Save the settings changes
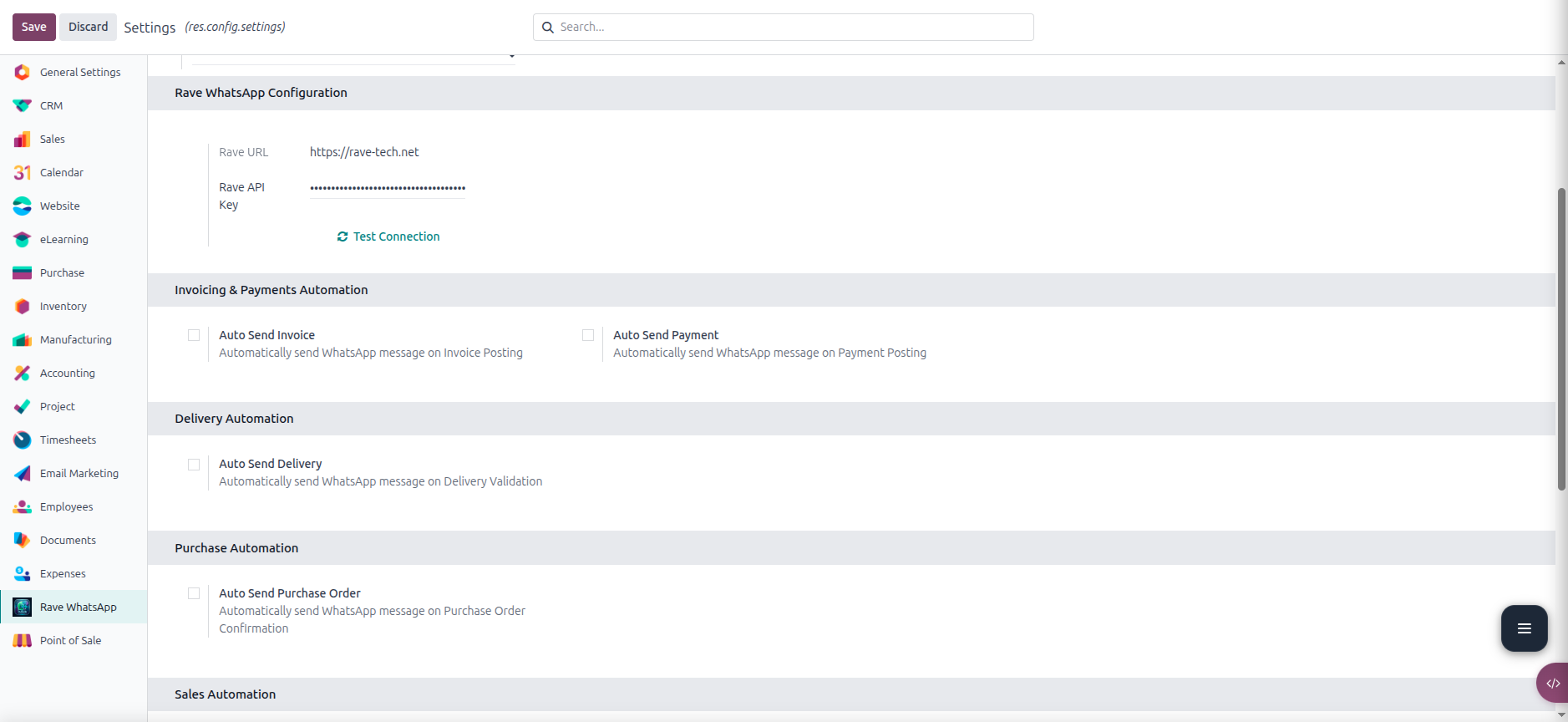This screenshot has width=1568, height=722. click(34, 27)
